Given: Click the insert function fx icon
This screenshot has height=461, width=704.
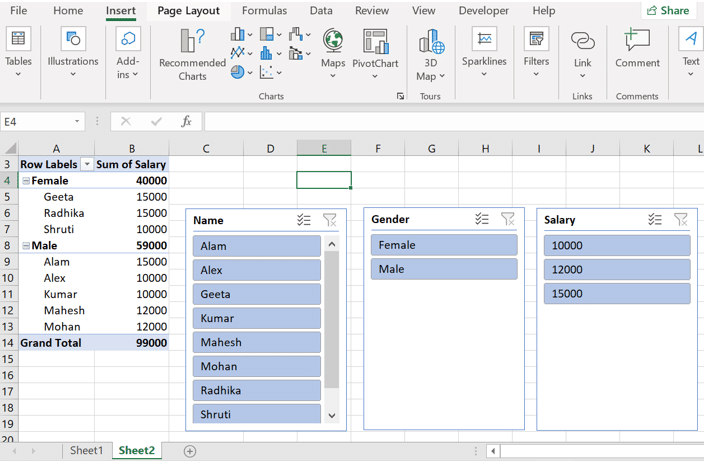Looking at the screenshot, I should pyautogui.click(x=186, y=121).
